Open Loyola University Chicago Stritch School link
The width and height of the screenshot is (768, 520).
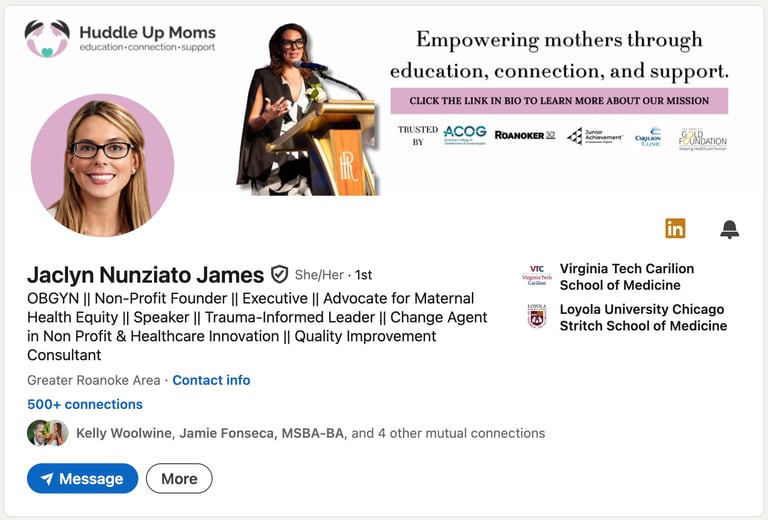[x=643, y=317]
